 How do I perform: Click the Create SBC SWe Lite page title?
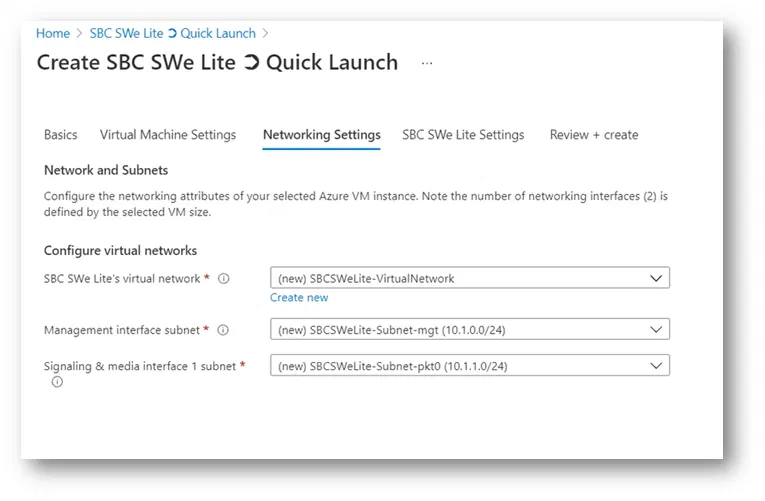point(217,63)
